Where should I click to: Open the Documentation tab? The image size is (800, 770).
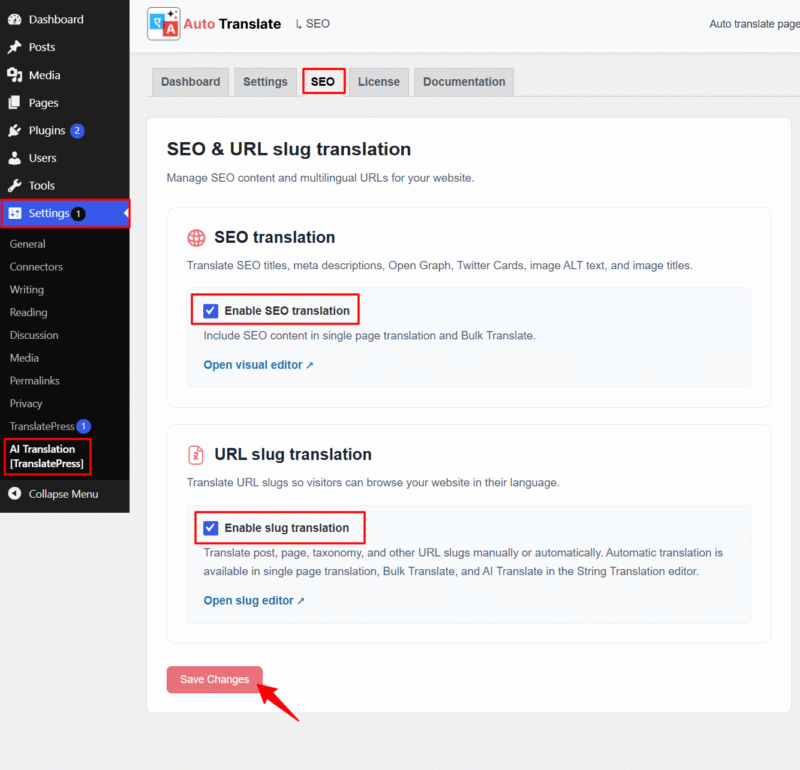(x=464, y=82)
